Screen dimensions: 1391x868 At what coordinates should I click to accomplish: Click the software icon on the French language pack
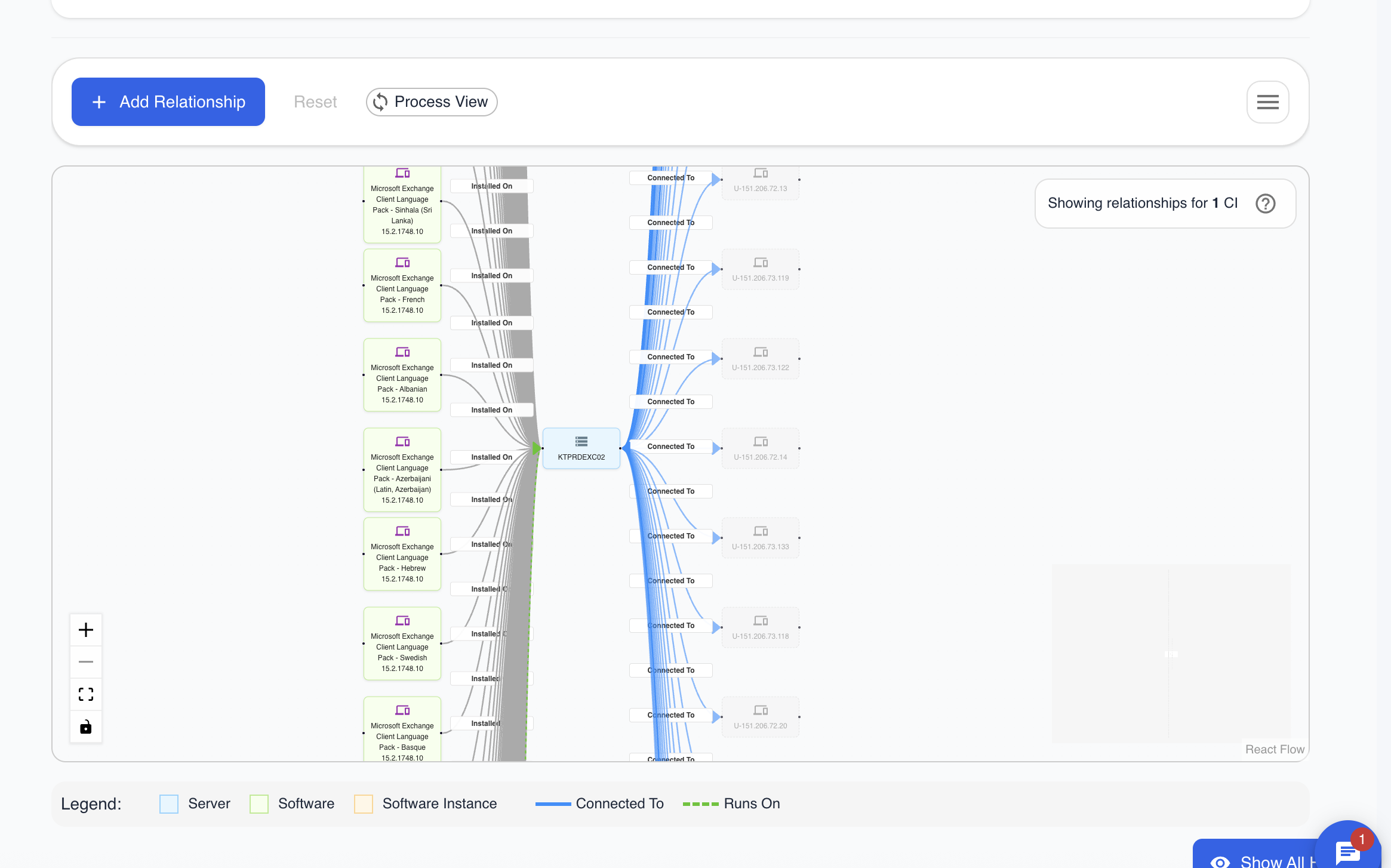tap(402, 262)
